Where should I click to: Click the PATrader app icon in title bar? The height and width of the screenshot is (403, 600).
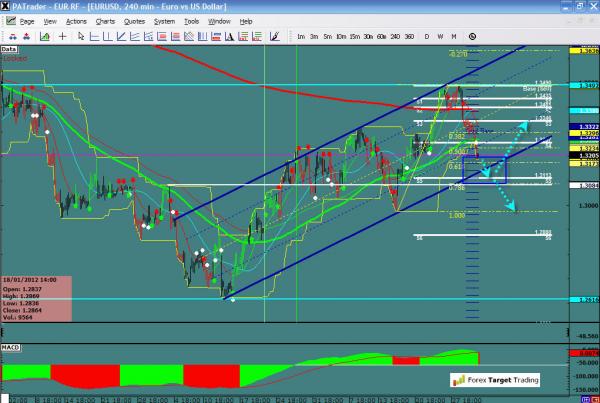[6, 6]
